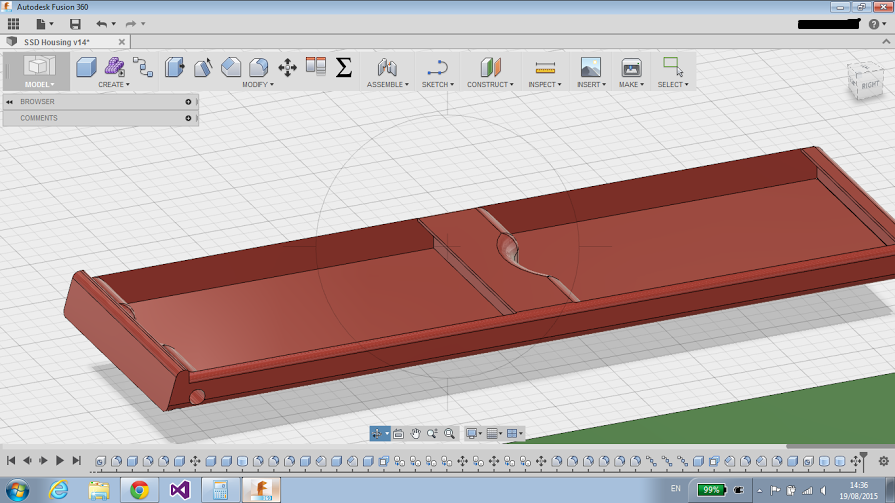Open the Orbit tool dropdown in navigation bar

(387, 434)
